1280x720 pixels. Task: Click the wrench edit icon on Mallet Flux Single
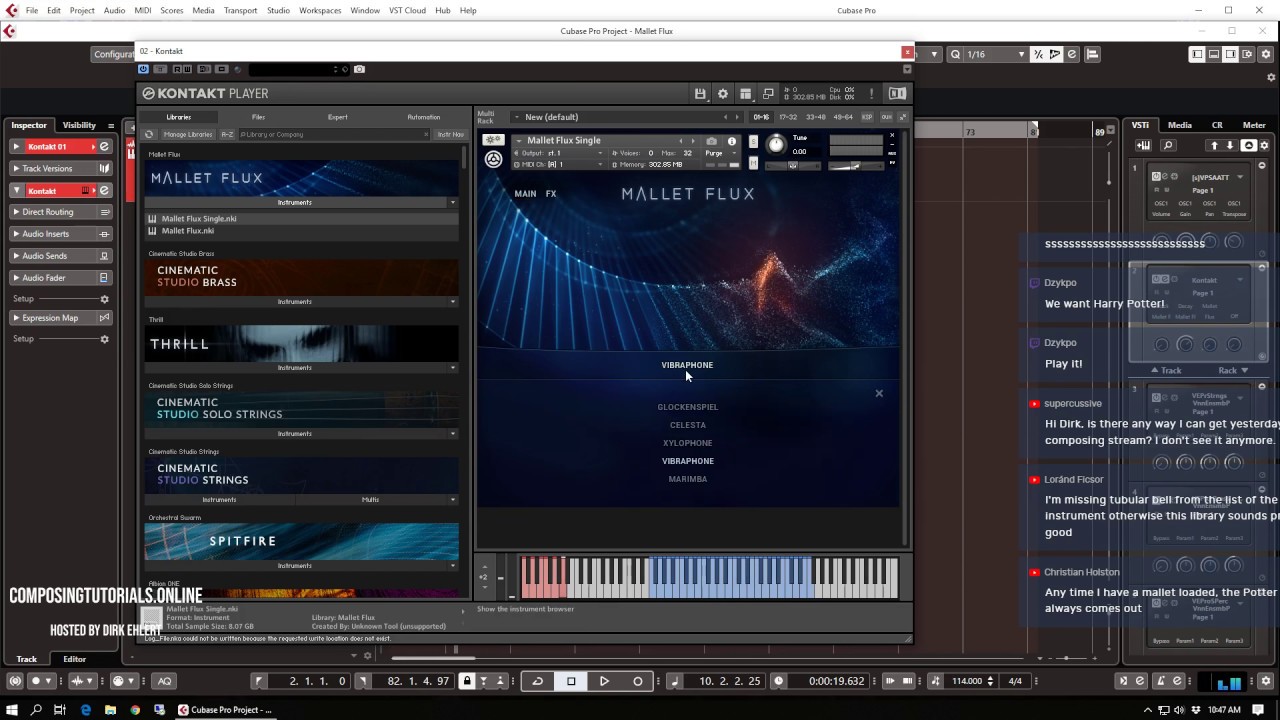pos(493,140)
